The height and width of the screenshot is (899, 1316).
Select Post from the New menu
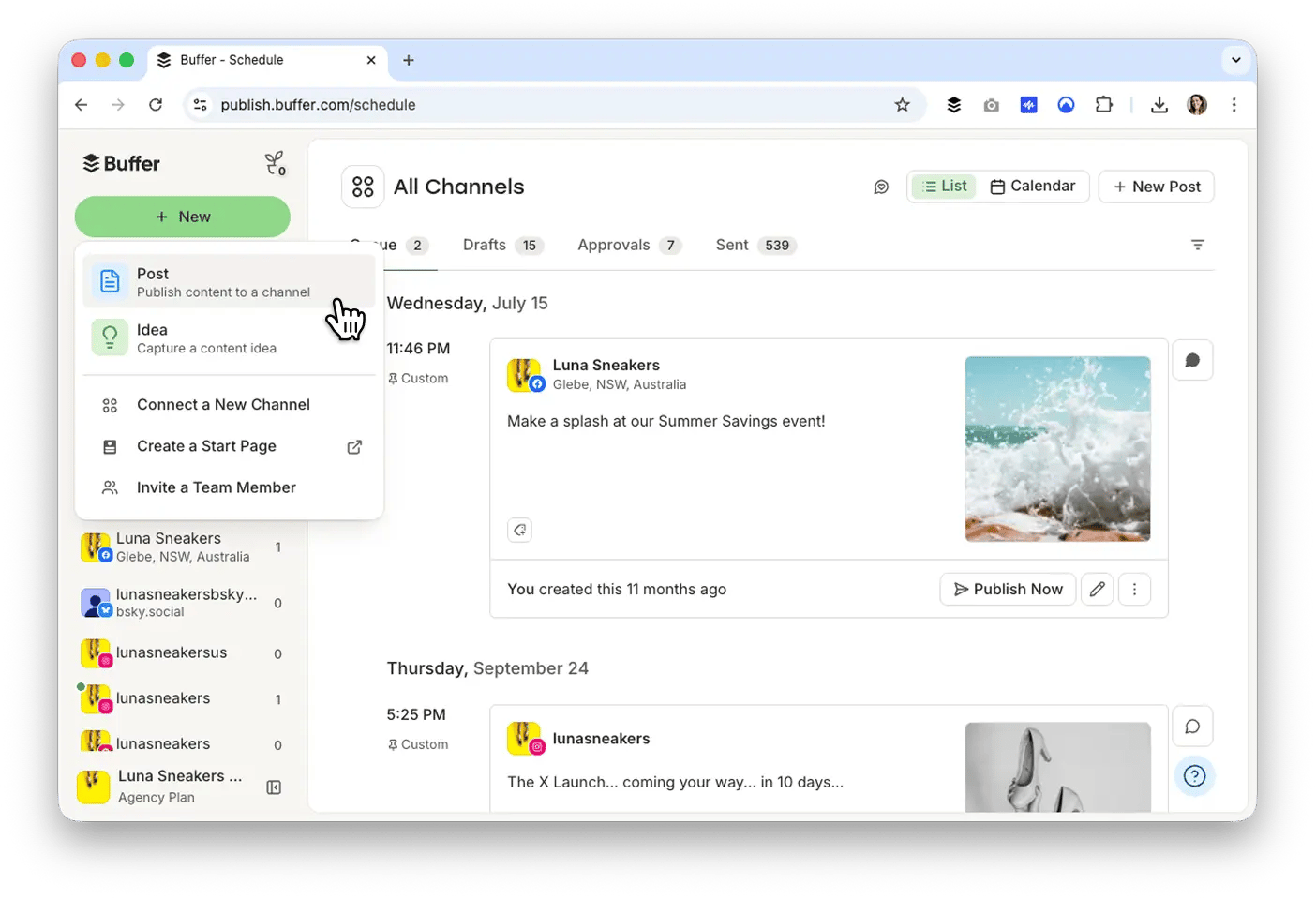coord(229,281)
